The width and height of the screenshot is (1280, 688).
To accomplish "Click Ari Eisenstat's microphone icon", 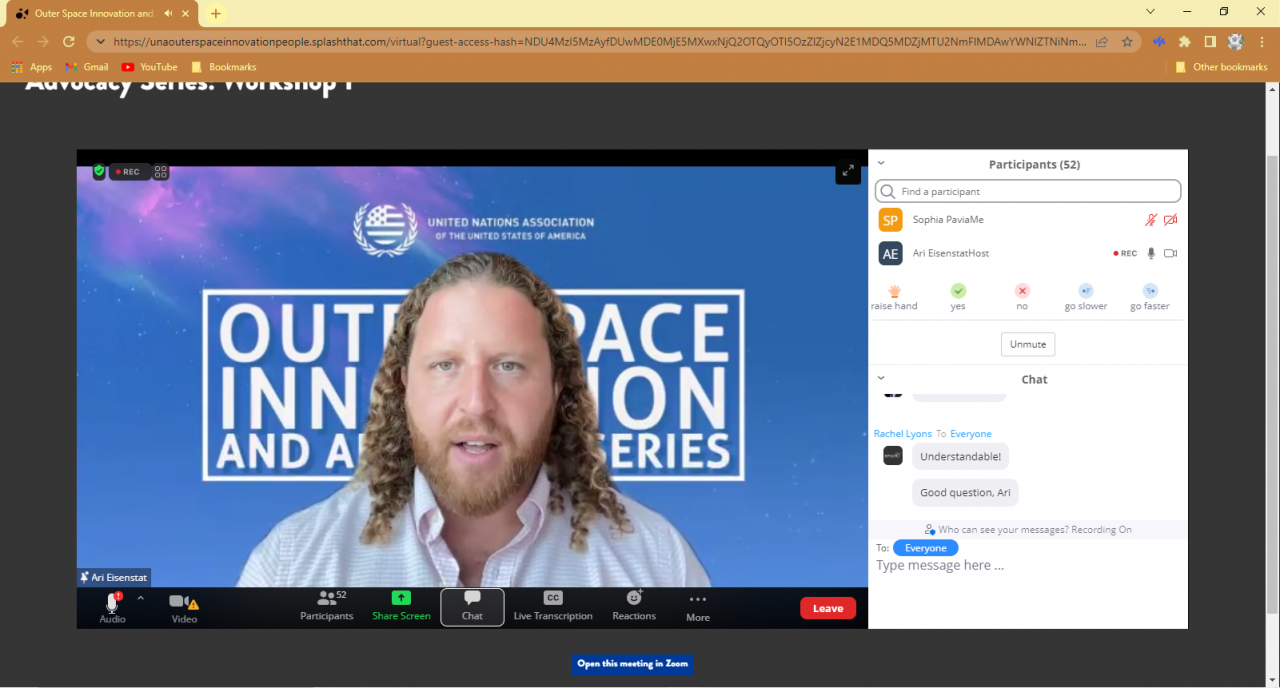I will [x=1151, y=253].
